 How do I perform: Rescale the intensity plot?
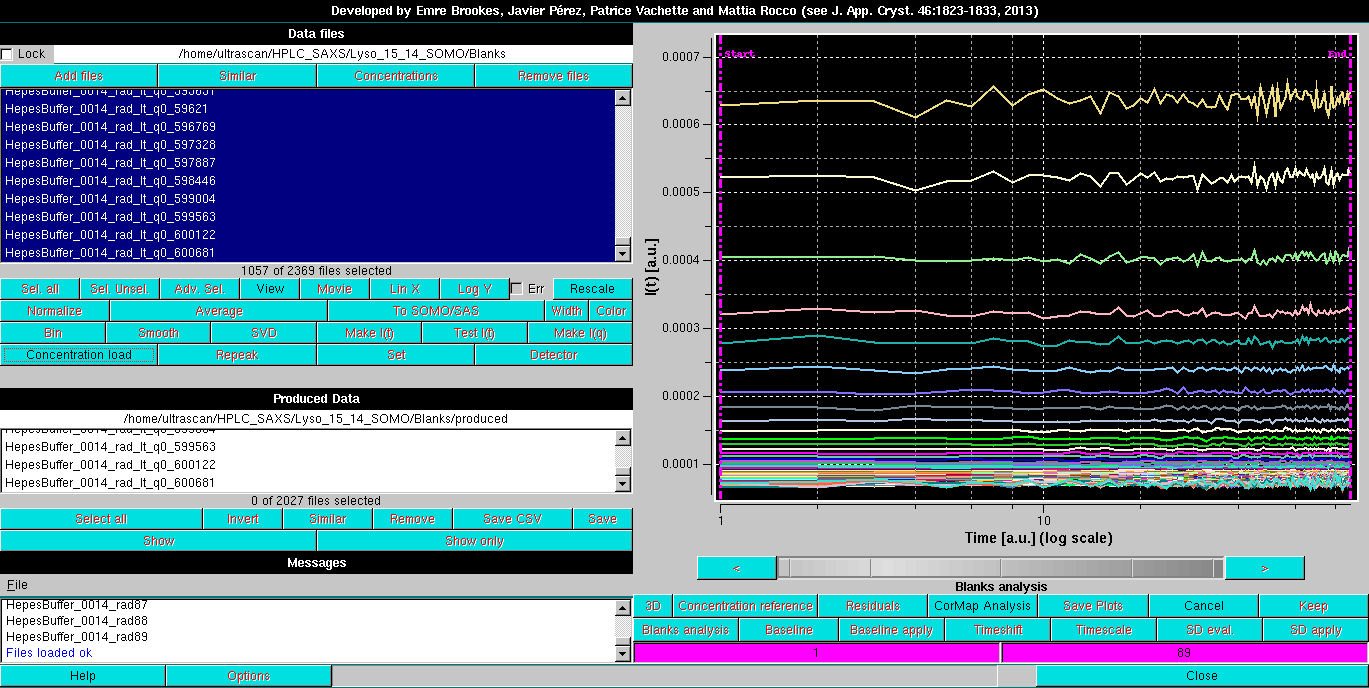click(592, 288)
